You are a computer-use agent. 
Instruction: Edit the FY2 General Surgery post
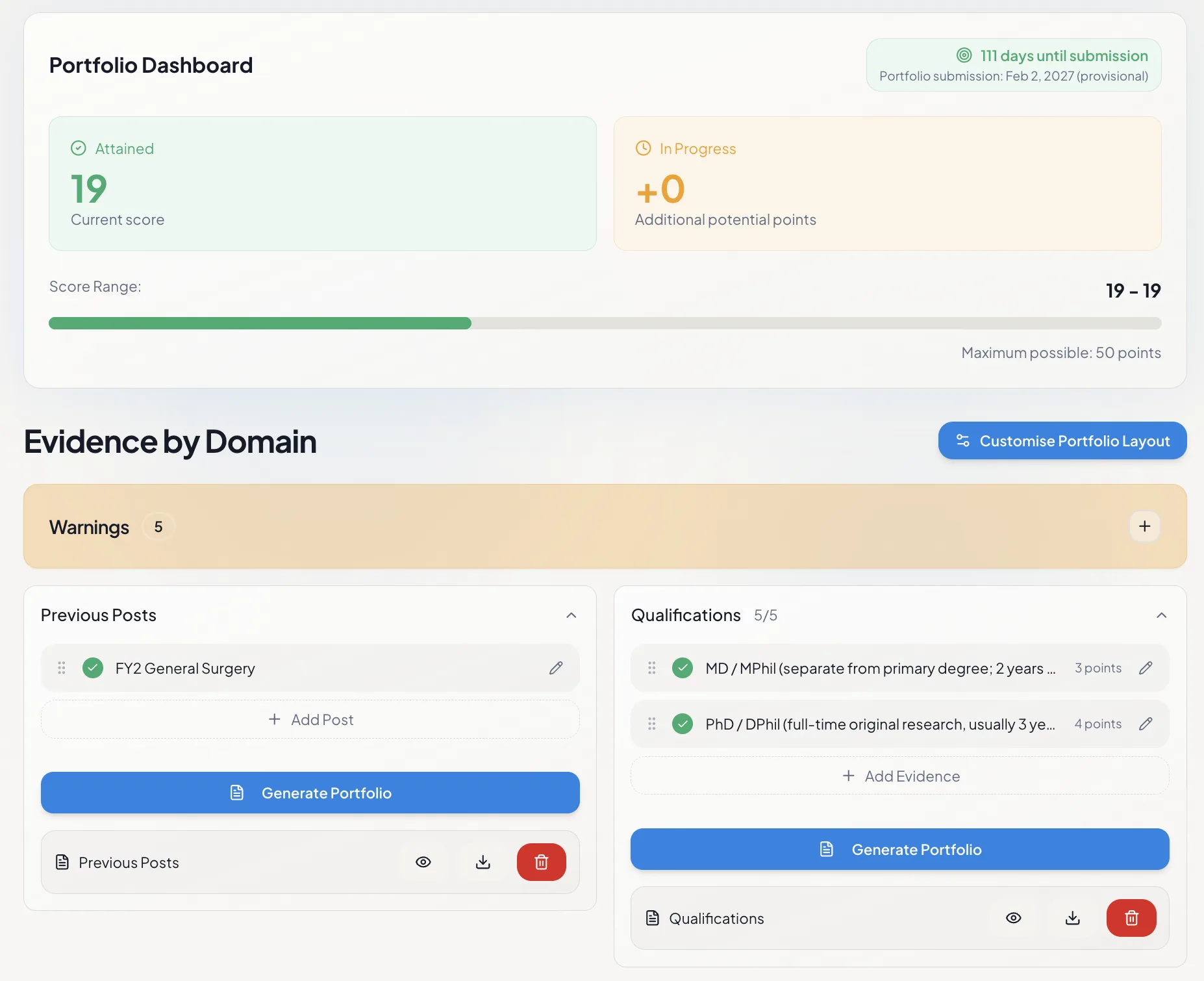click(556, 668)
